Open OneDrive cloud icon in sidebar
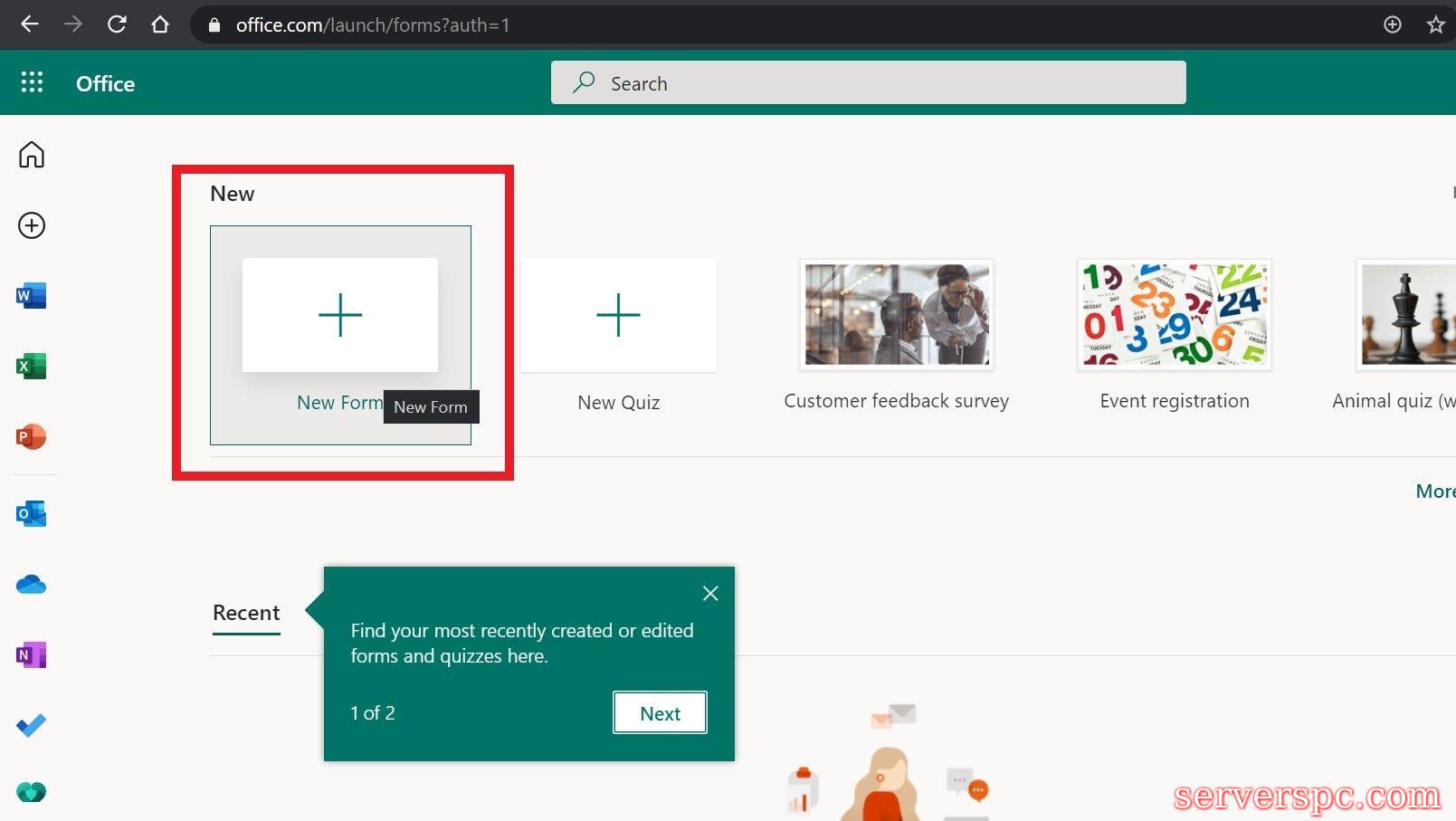This screenshot has width=1456, height=821. [x=32, y=585]
